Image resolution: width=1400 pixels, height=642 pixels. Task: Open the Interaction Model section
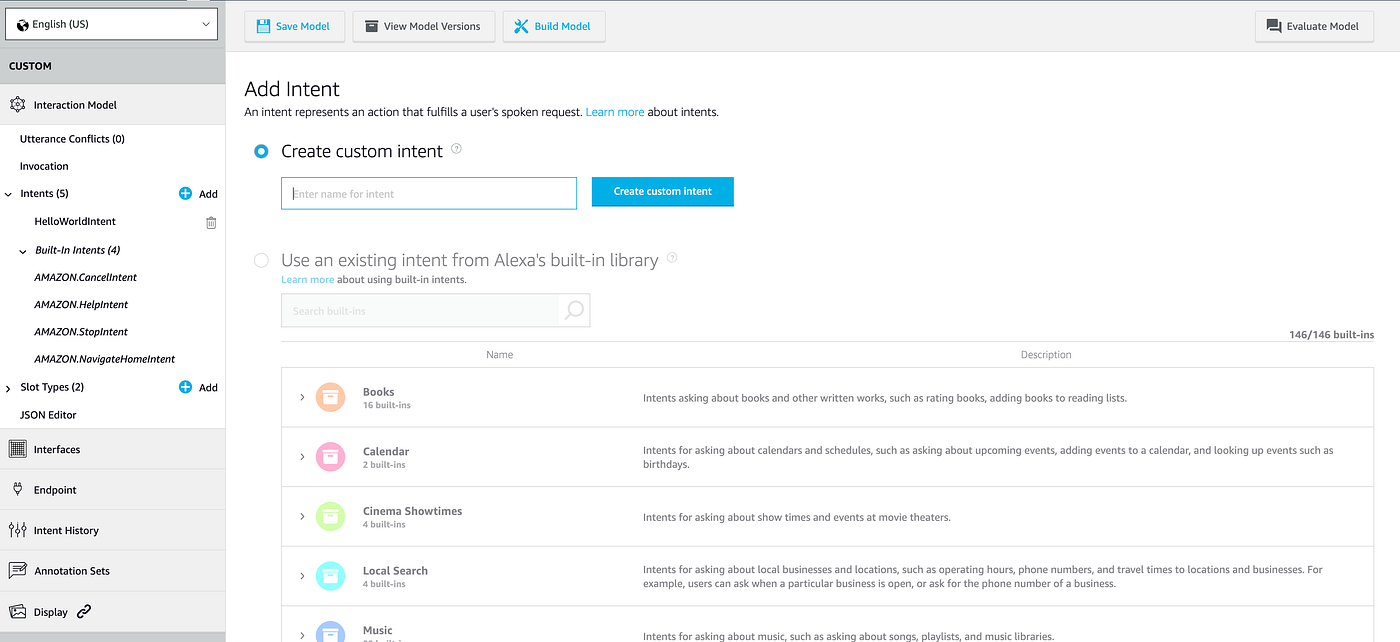coord(112,105)
